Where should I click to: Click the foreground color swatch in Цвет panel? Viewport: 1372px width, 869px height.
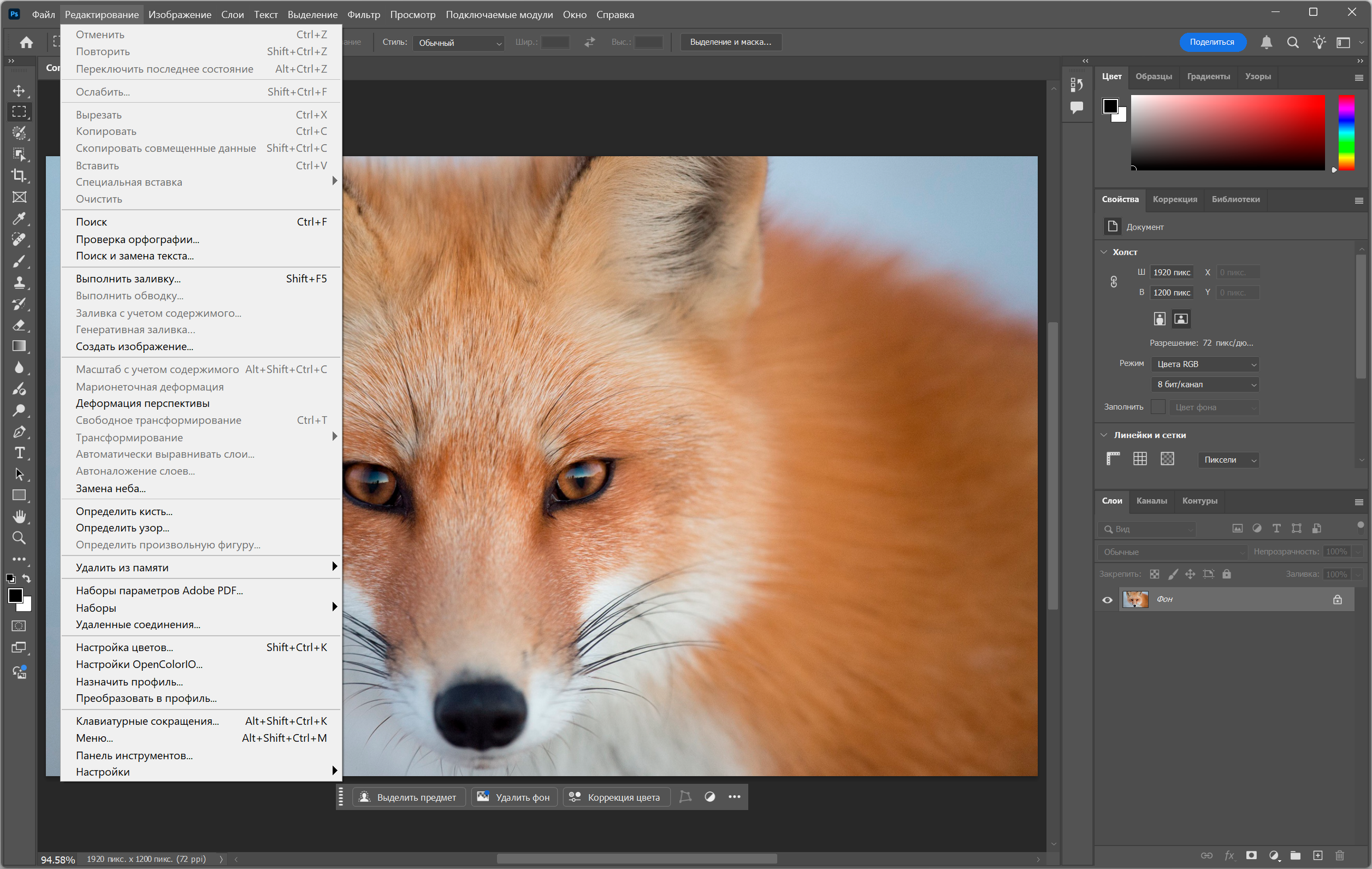coord(1110,105)
